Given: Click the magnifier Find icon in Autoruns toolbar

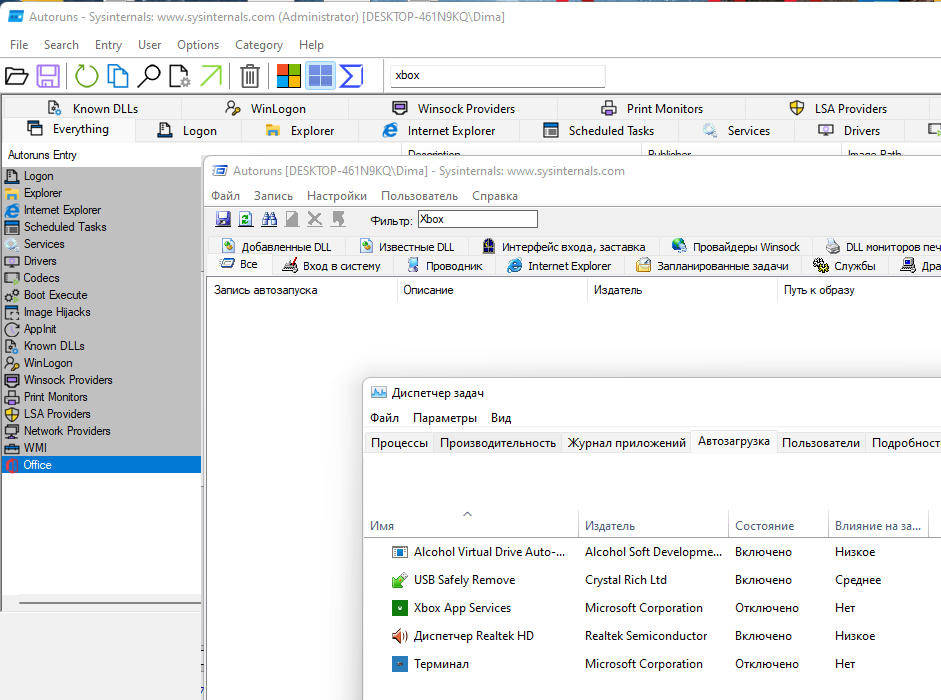Looking at the screenshot, I should [149, 76].
